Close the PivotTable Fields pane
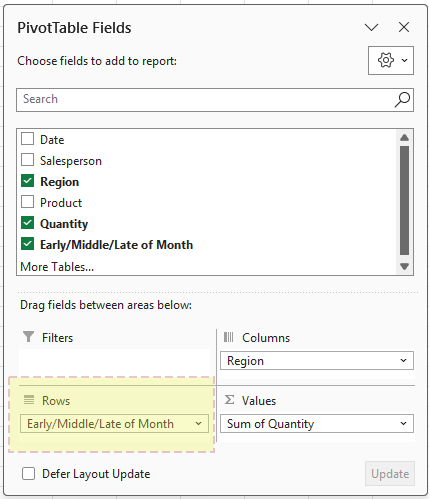The width and height of the screenshot is (430, 499). click(404, 27)
